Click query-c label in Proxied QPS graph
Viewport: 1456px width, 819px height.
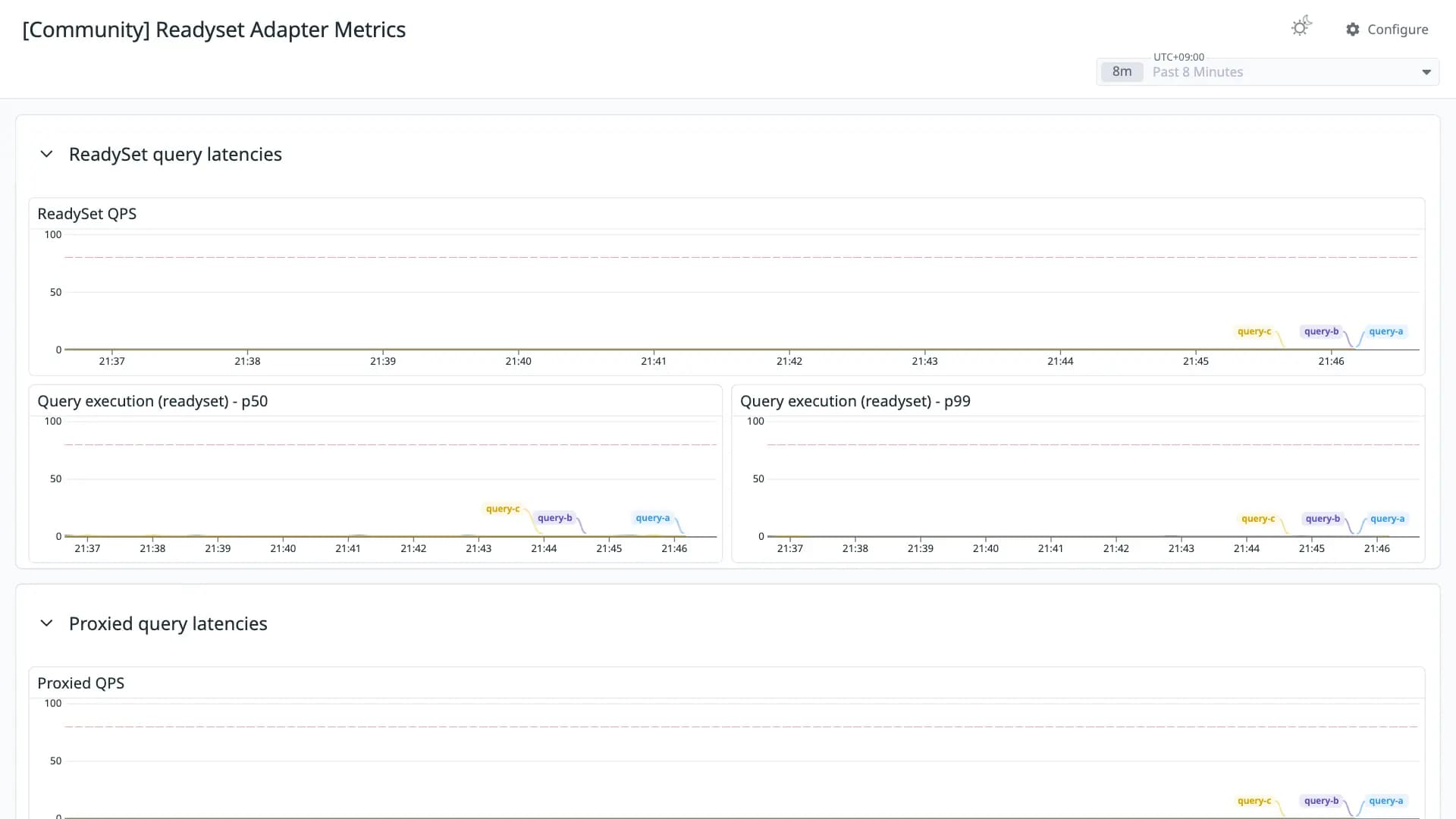tap(1254, 801)
